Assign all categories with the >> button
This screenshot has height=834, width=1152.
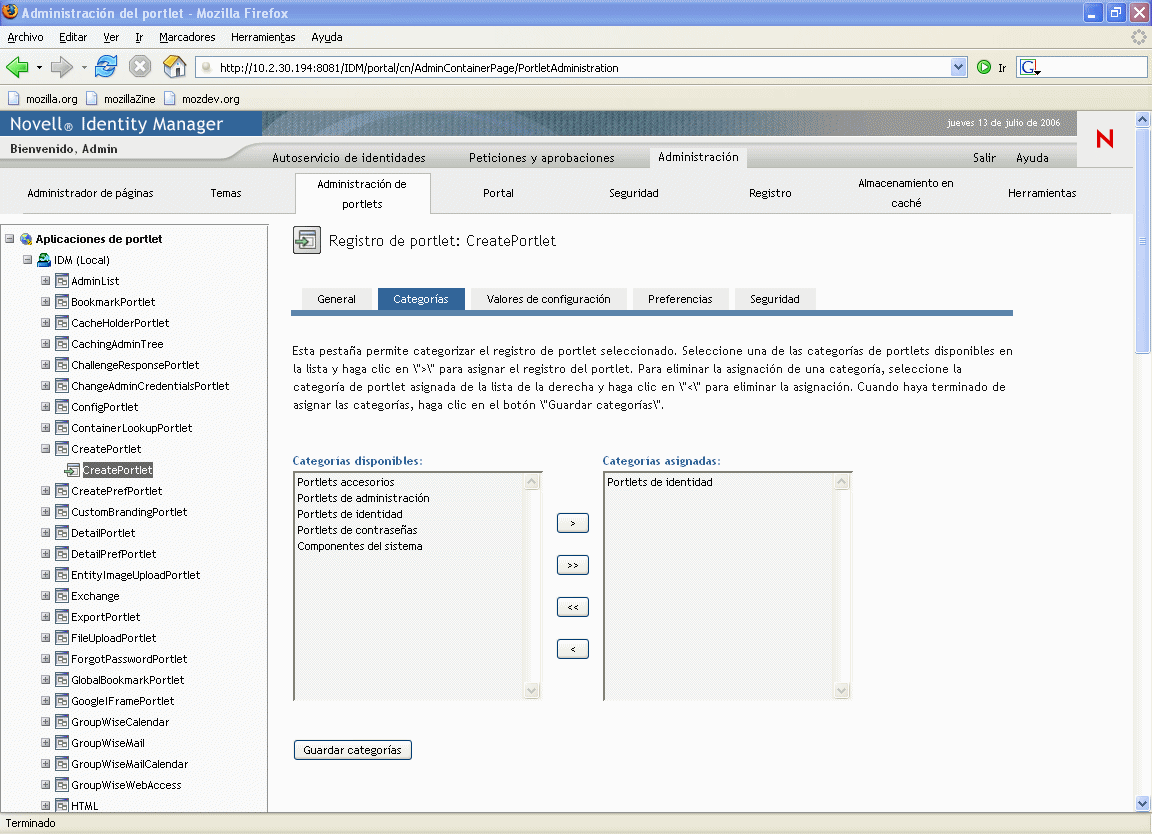point(572,565)
